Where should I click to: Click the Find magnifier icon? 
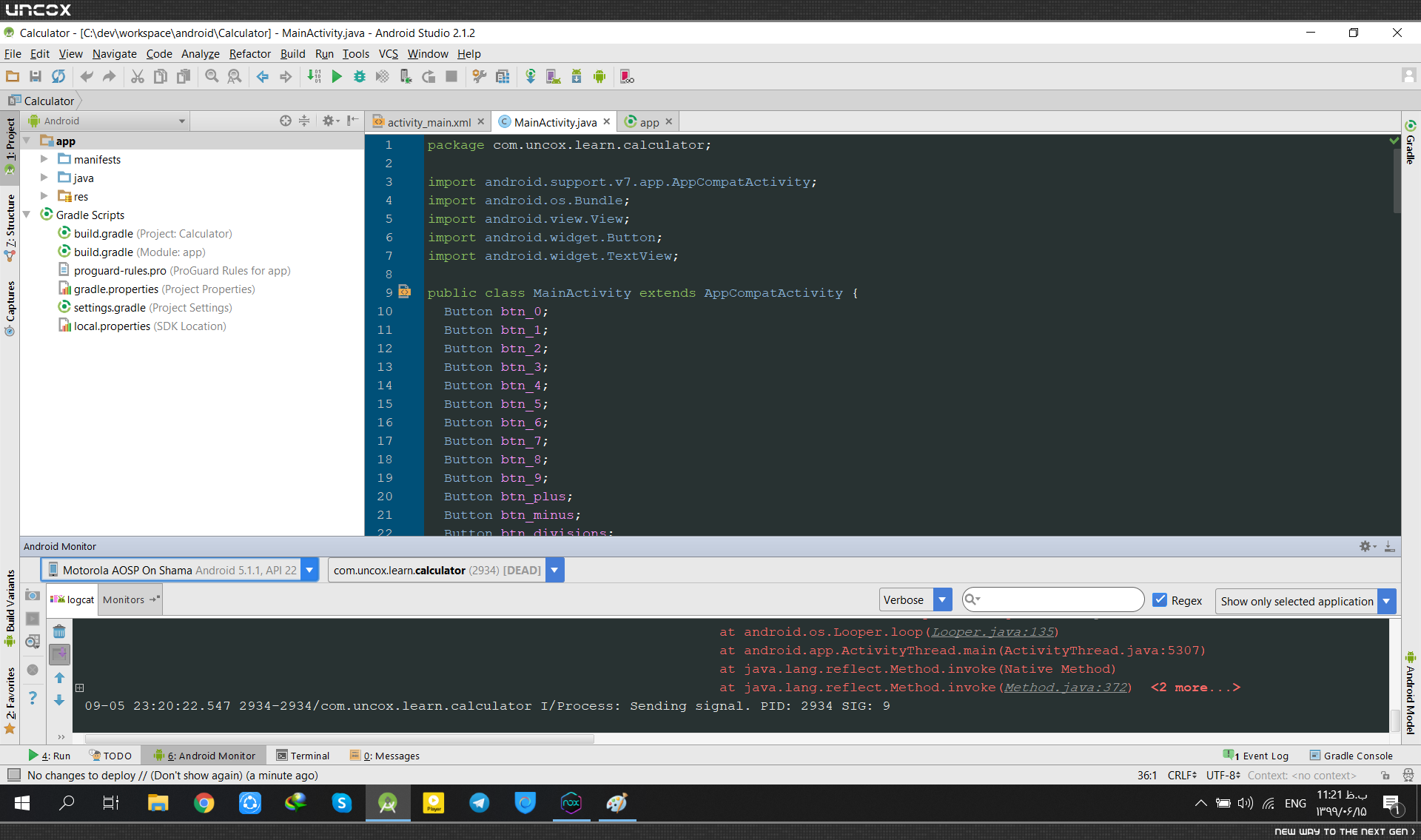[x=212, y=76]
